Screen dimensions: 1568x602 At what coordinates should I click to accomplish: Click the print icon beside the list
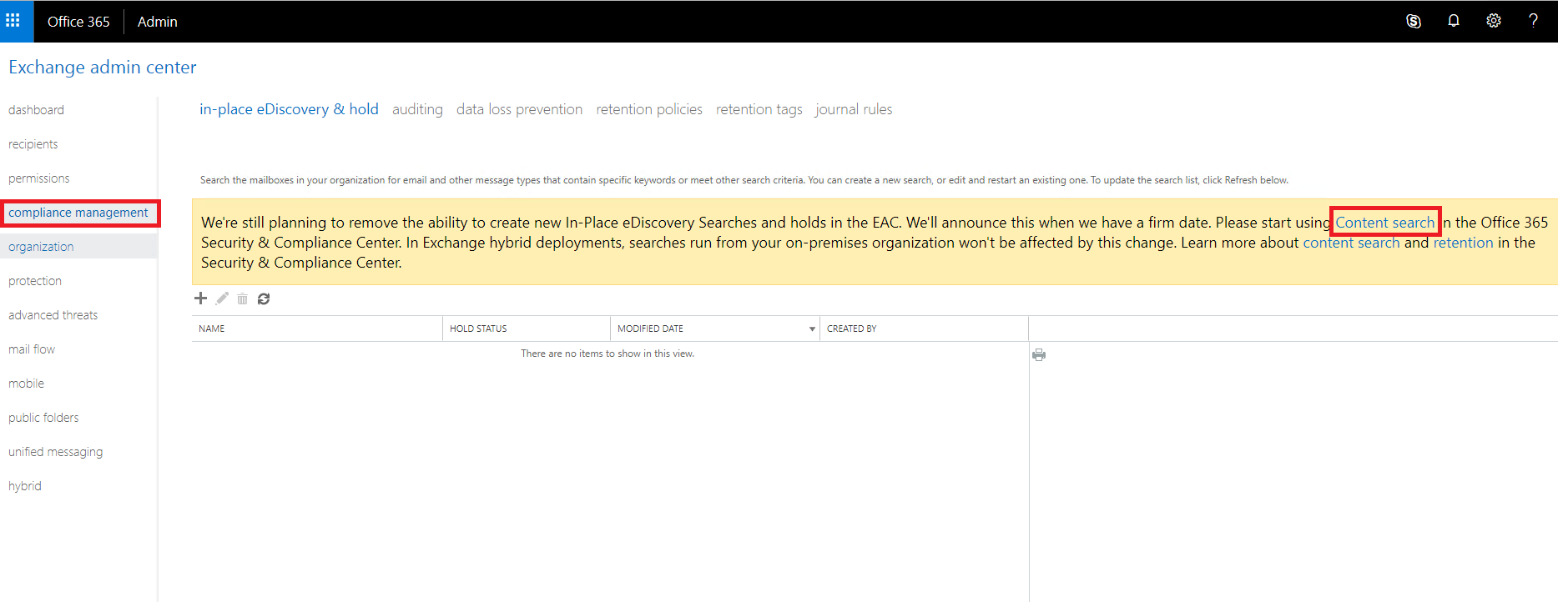click(1039, 354)
